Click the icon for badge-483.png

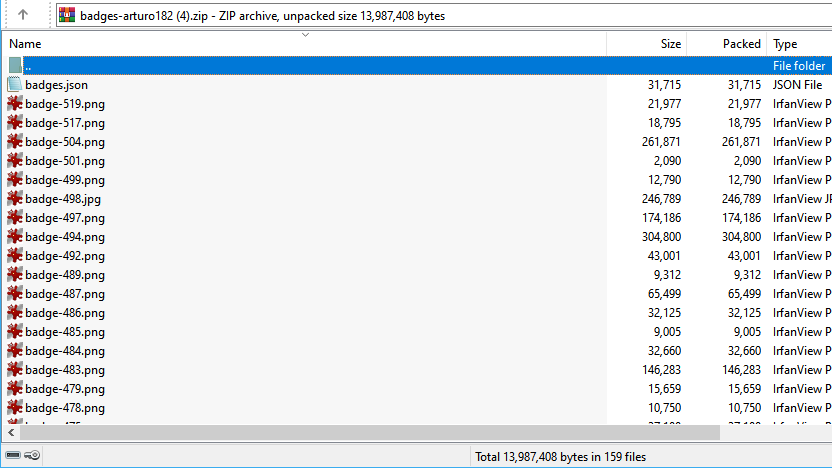(15, 369)
